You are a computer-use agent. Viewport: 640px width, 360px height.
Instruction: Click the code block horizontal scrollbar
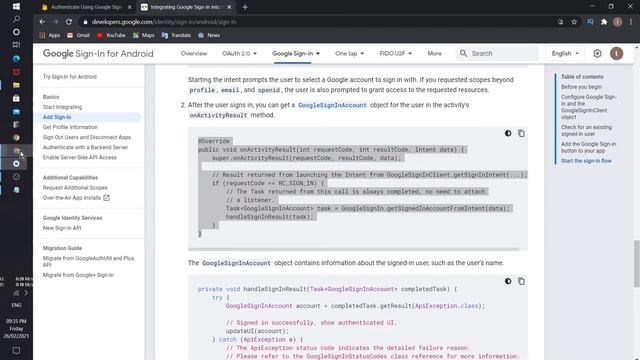pos(353,249)
